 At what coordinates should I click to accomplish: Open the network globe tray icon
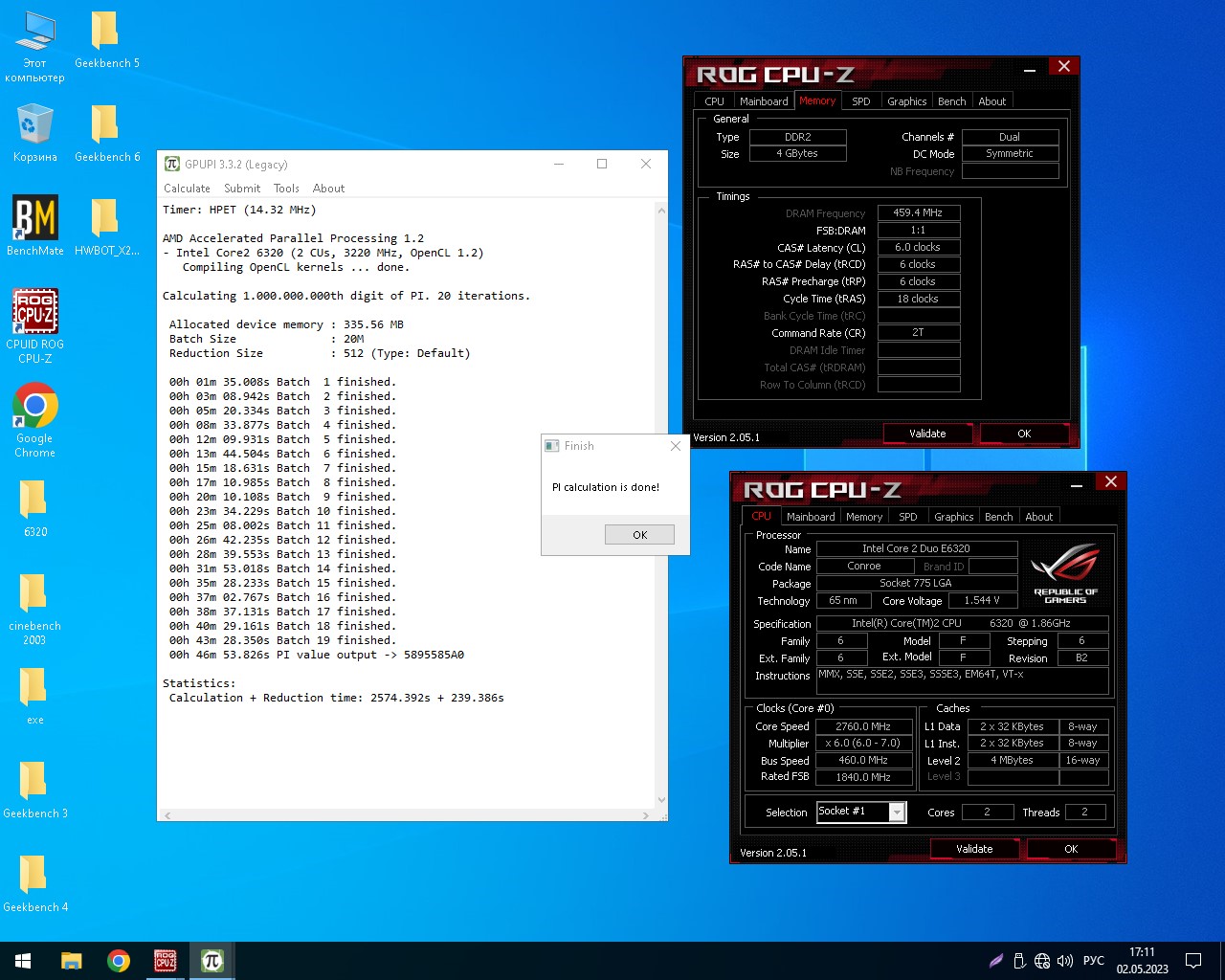(1042, 961)
